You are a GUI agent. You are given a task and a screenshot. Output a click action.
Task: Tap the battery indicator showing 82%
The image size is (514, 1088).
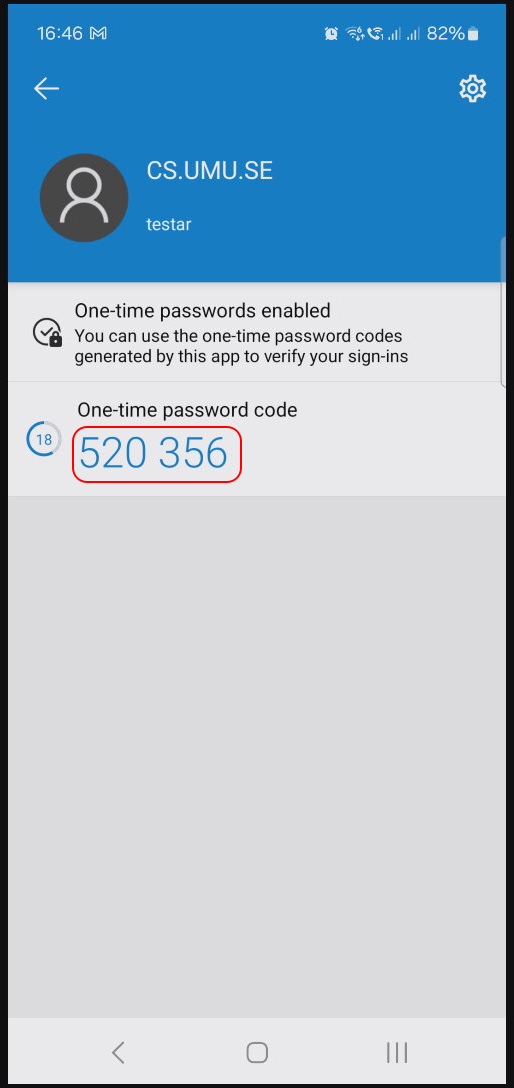pos(452,33)
